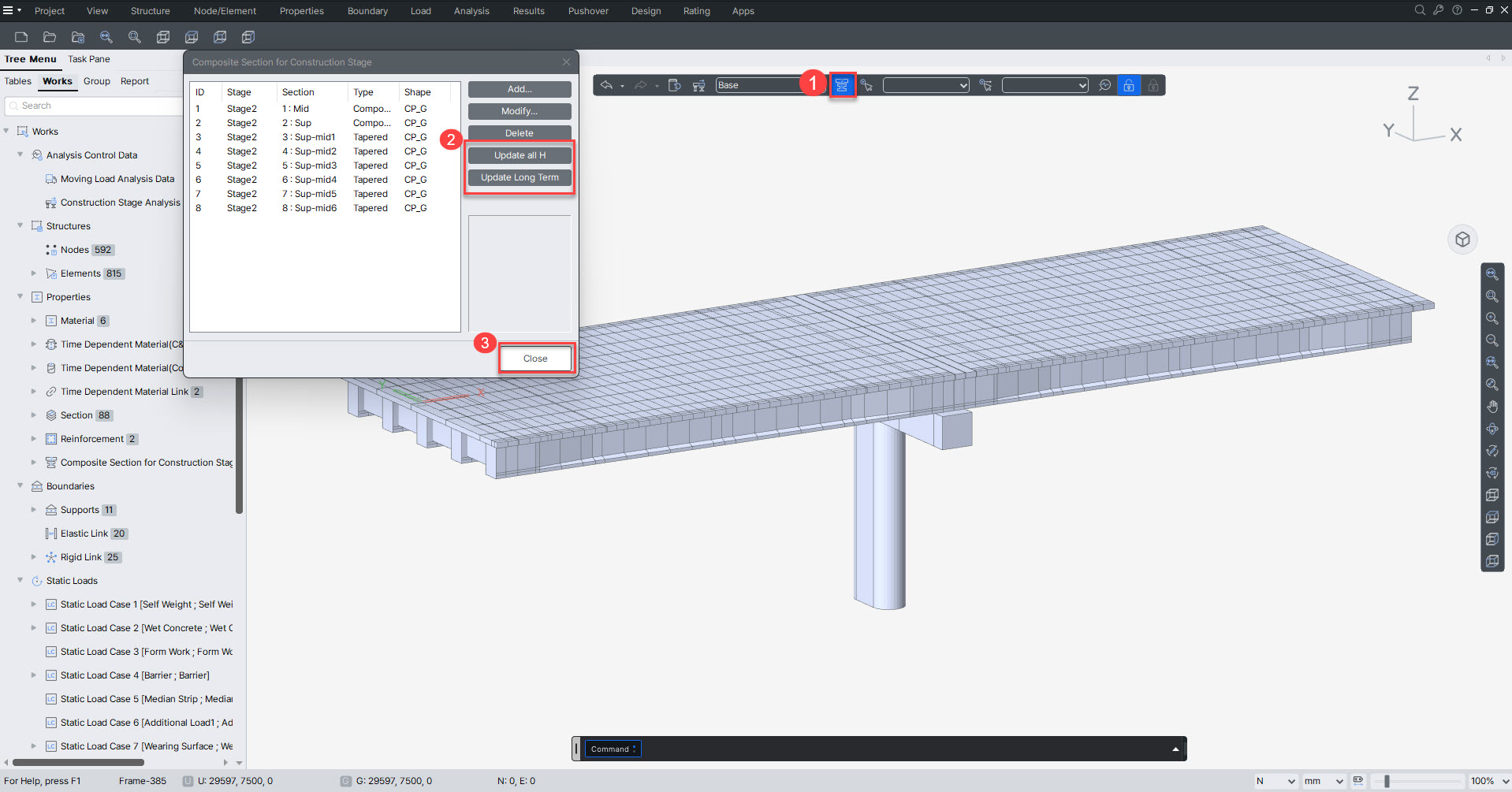Open the Node/Element menu

tap(225, 11)
